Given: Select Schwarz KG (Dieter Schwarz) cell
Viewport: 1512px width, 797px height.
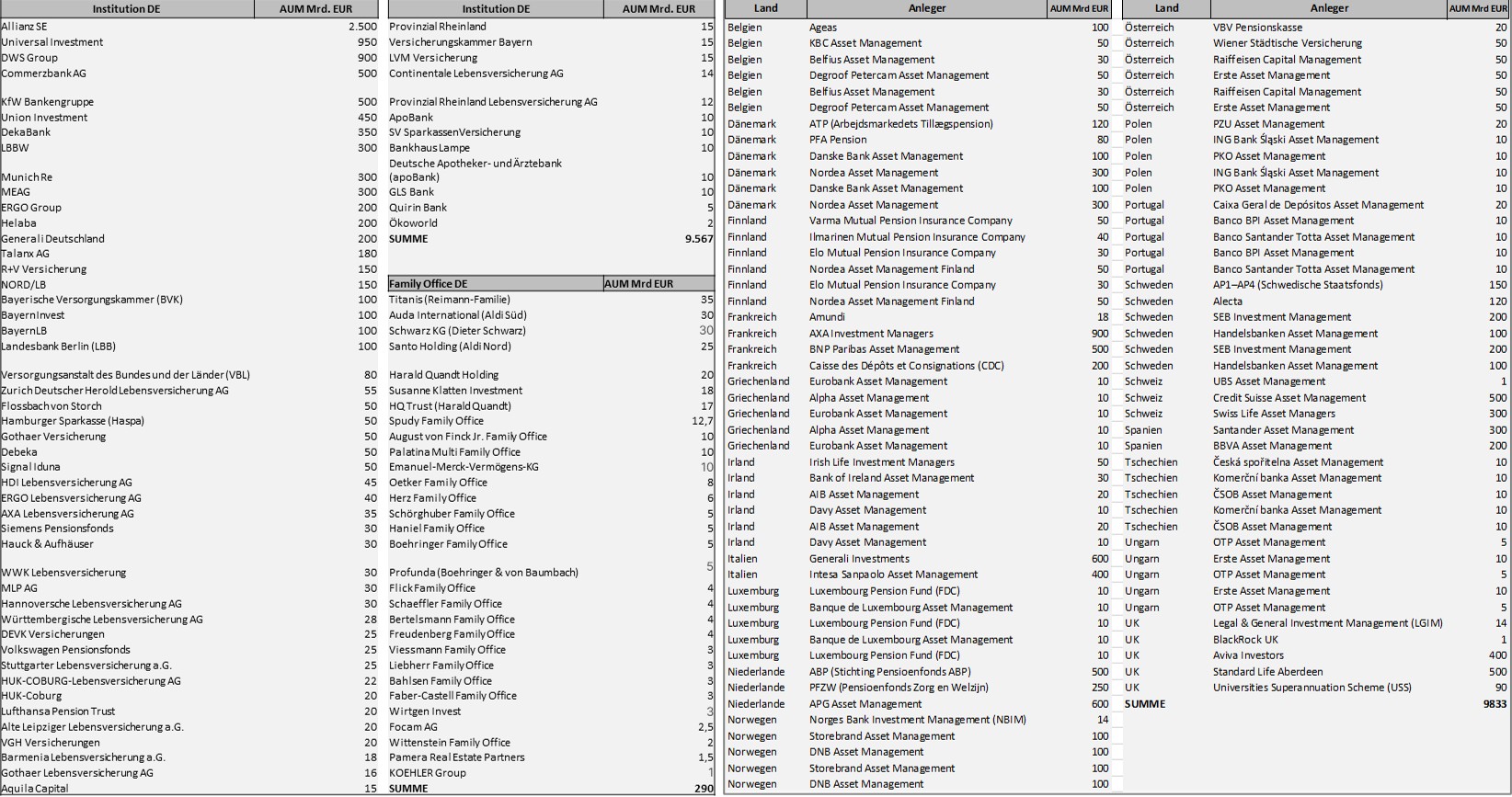Looking at the screenshot, I should [457, 331].
